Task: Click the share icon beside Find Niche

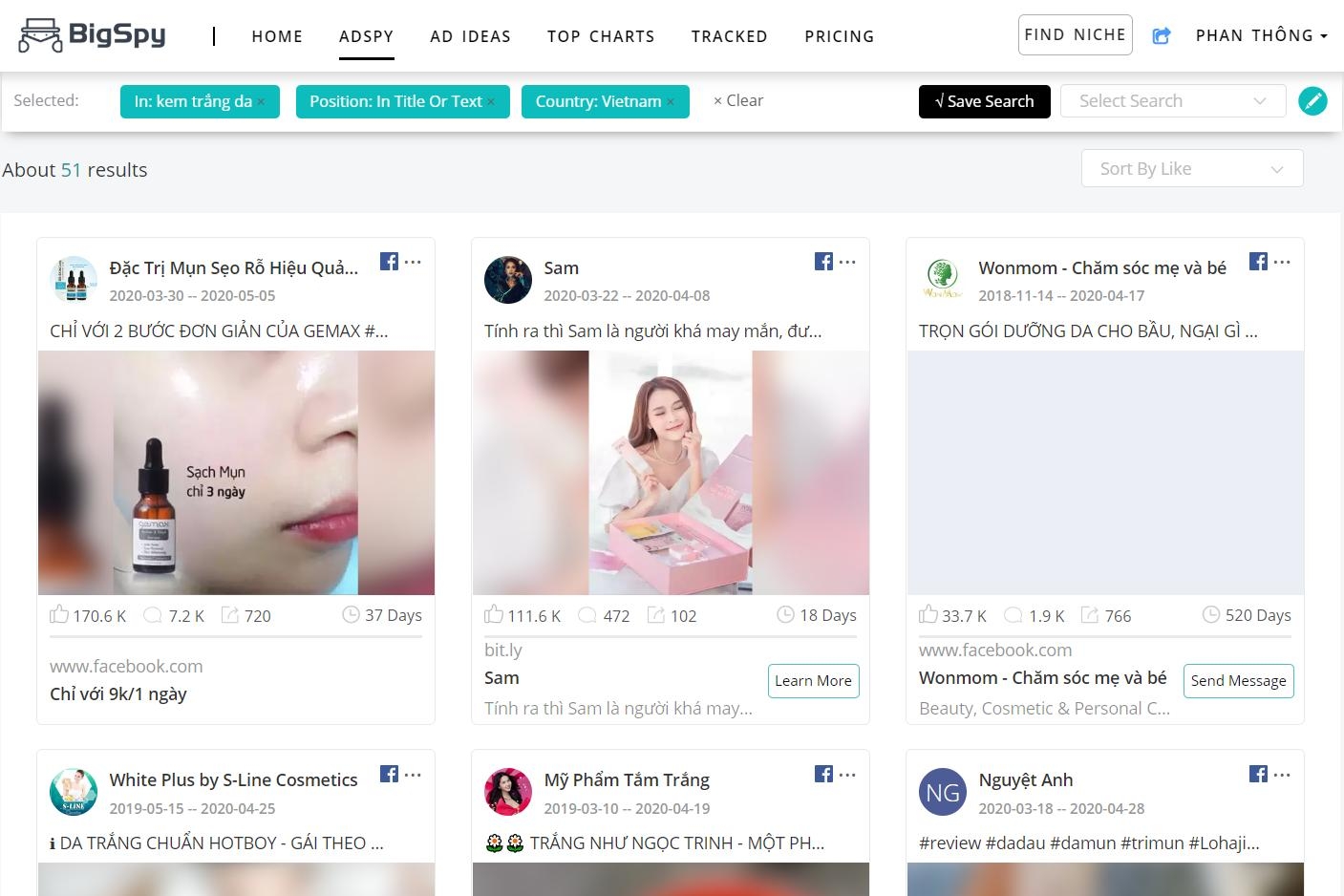Action: pyautogui.click(x=1162, y=35)
